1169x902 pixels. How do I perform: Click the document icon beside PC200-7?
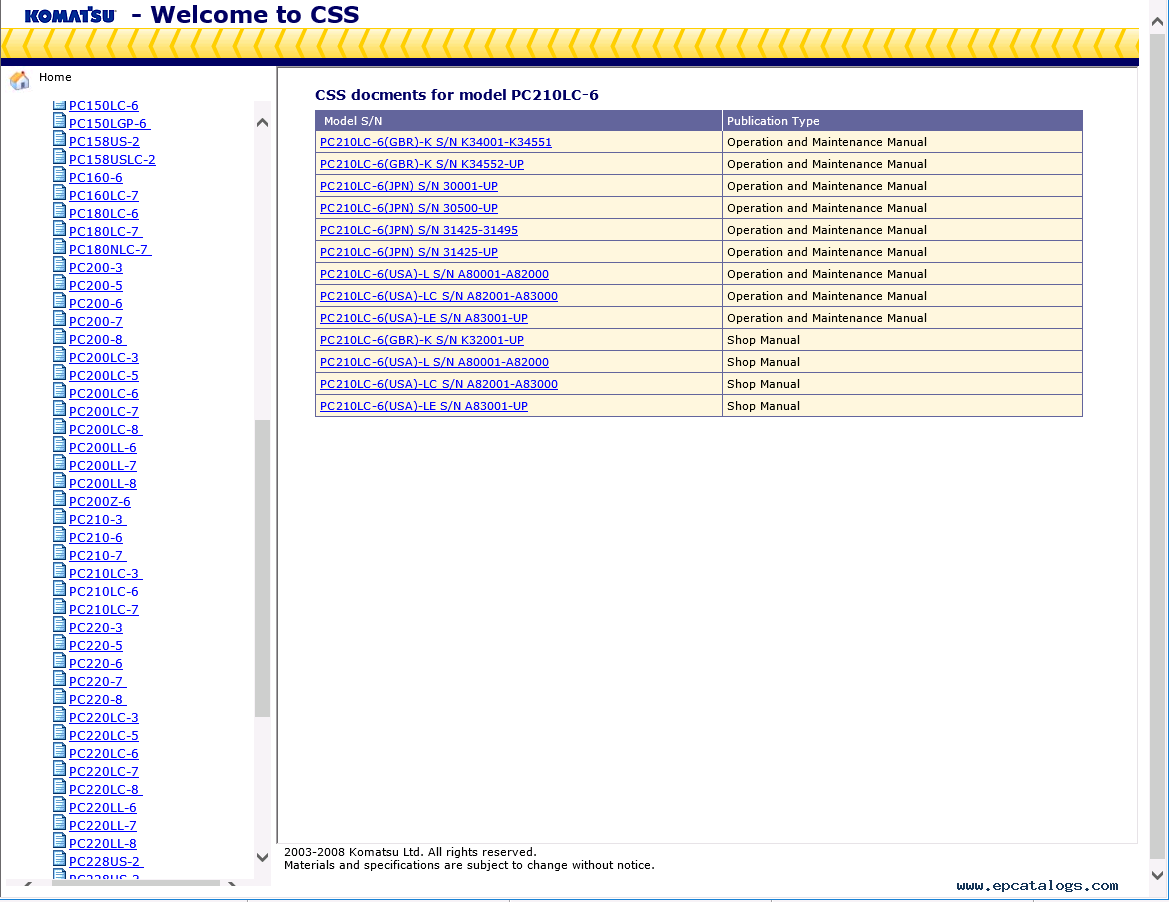point(60,318)
